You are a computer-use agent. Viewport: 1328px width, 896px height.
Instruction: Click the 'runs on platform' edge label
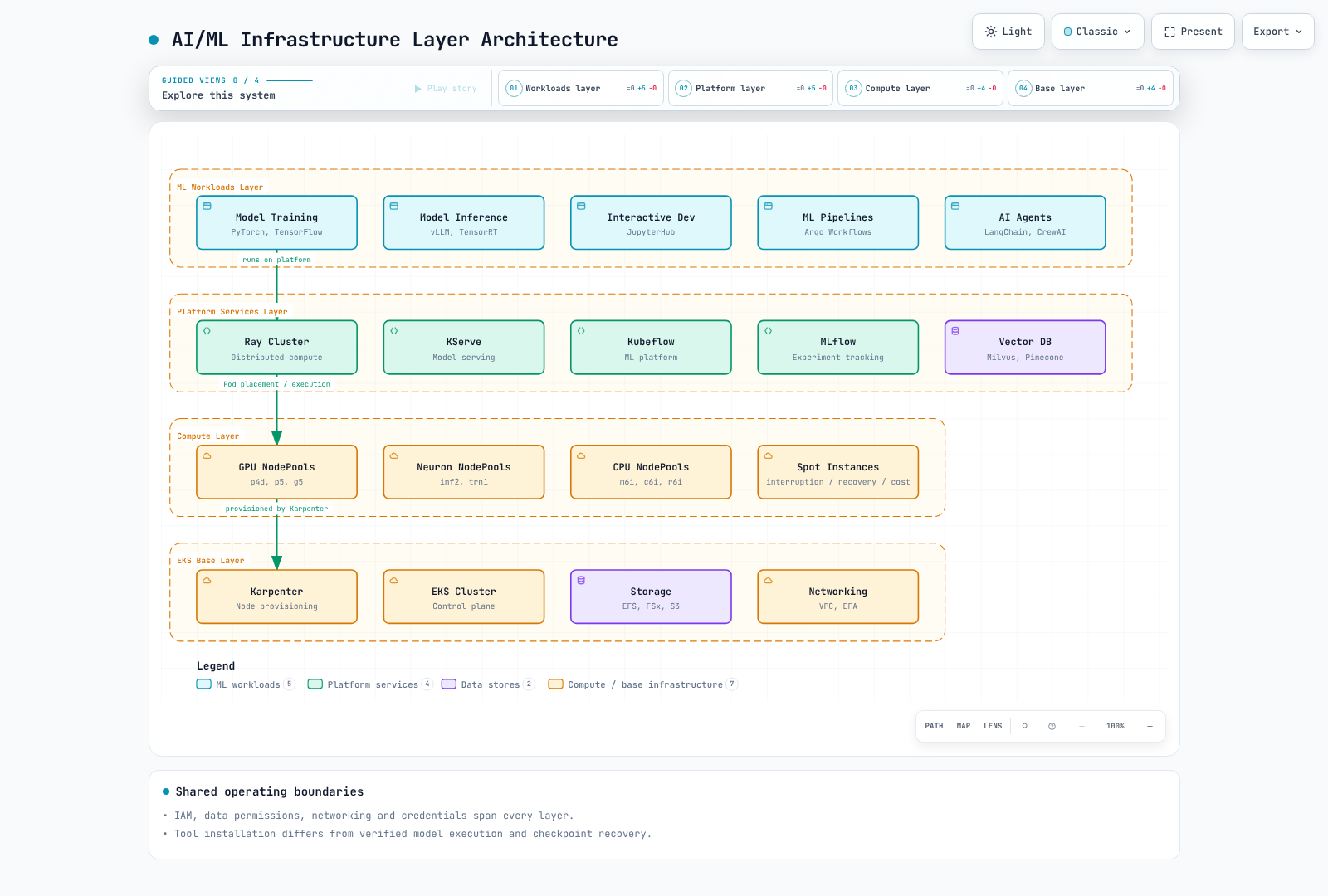(276, 260)
